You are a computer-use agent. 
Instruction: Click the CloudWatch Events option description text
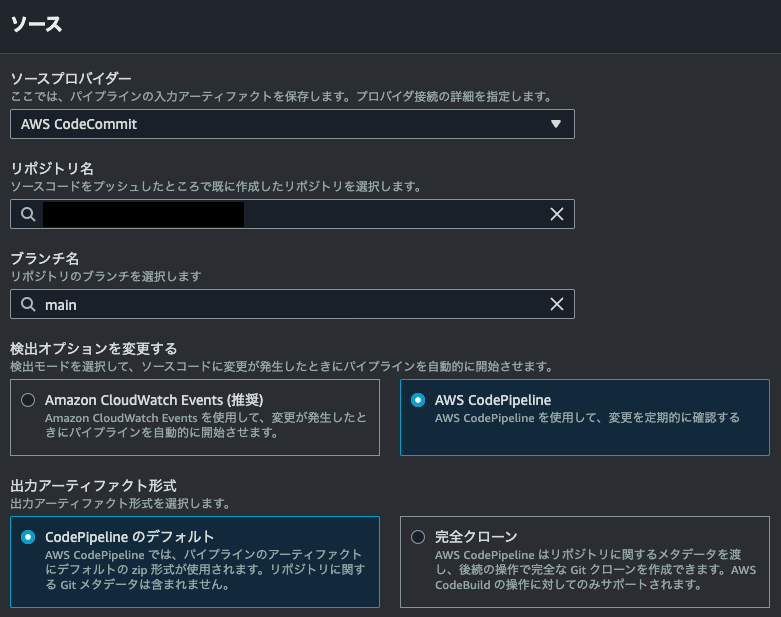[206, 425]
